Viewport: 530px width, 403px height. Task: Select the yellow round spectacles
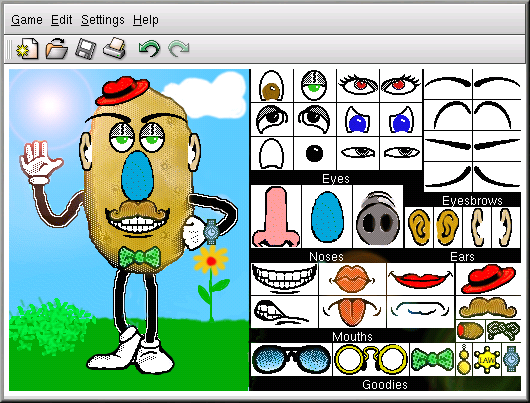[371, 360]
